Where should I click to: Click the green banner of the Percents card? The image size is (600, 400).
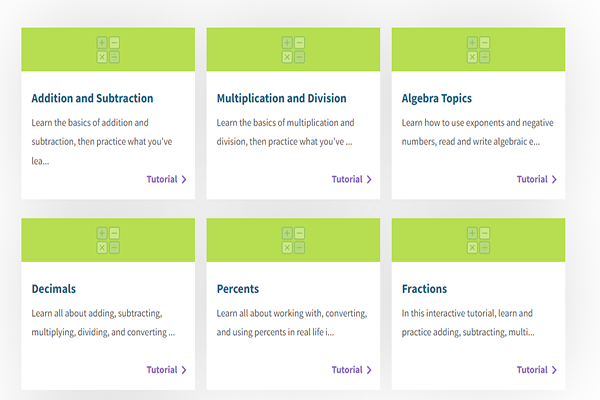coord(240,240)
